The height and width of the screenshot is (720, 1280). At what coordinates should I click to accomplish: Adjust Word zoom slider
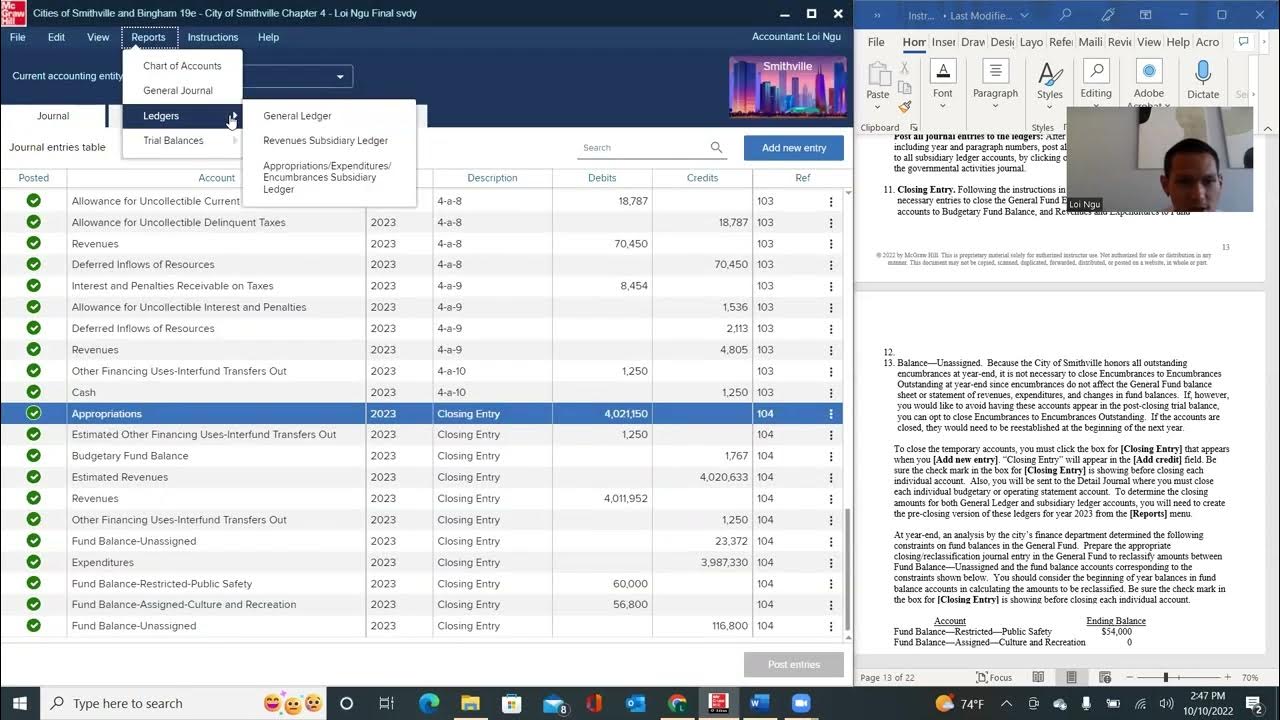click(1165, 677)
